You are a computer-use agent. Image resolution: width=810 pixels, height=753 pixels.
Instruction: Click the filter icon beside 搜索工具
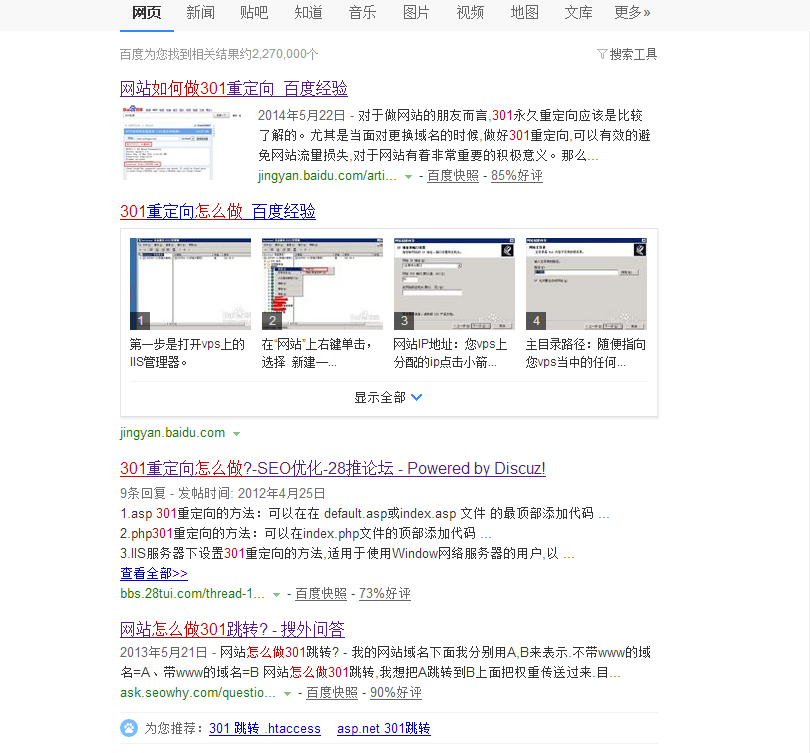coord(601,54)
